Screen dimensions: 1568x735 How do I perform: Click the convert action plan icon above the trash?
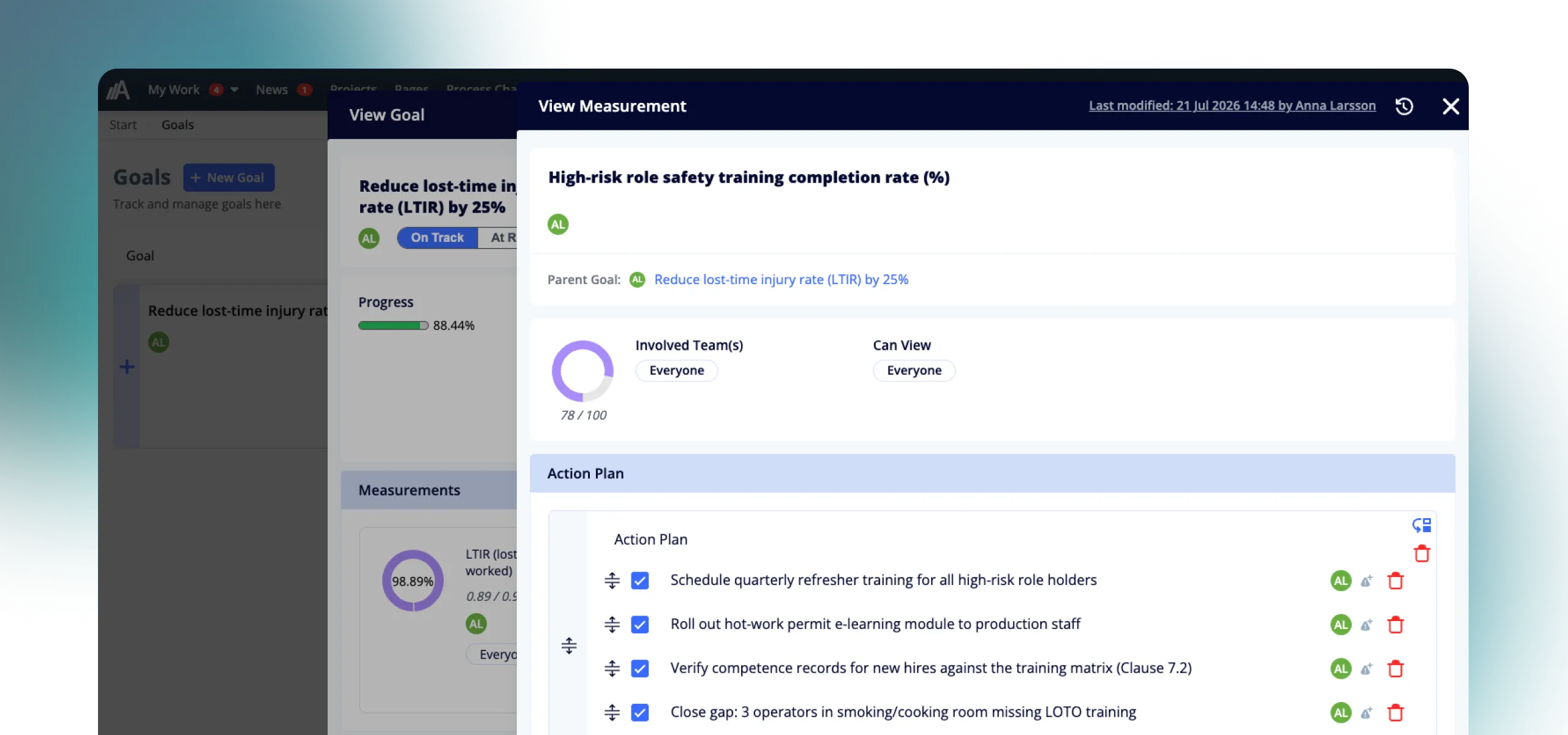pyautogui.click(x=1421, y=525)
